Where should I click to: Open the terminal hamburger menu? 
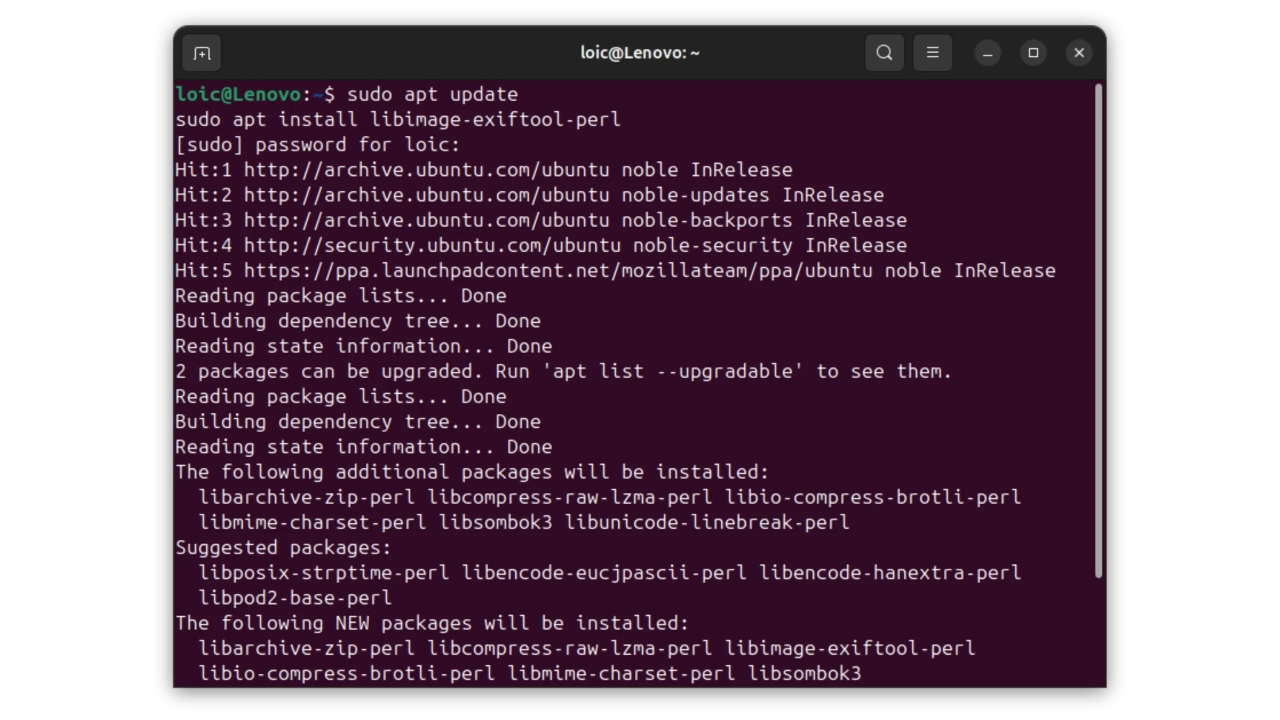point(932,53)
